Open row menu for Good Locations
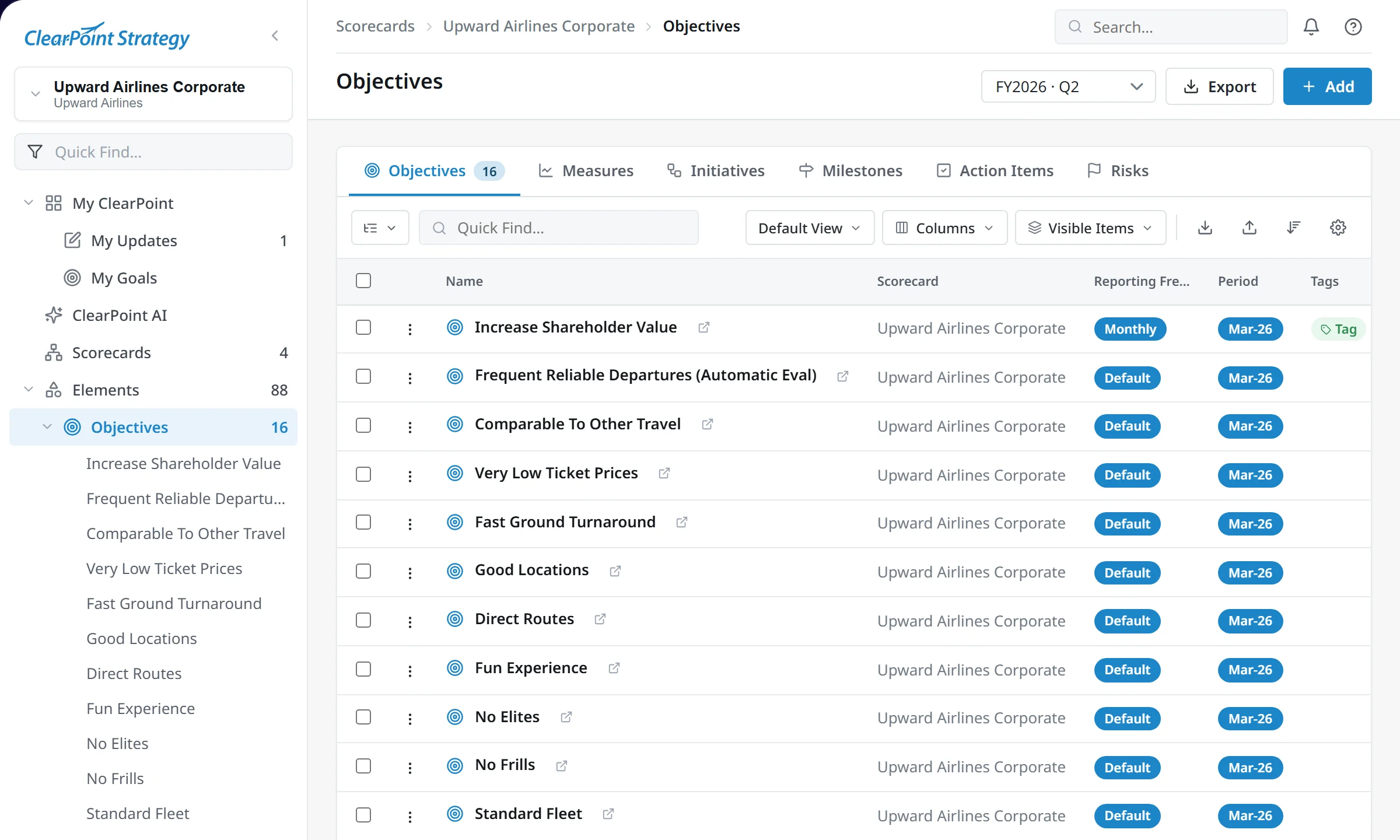This screenshot has height=840, width=1400. [x=410, y=572]
